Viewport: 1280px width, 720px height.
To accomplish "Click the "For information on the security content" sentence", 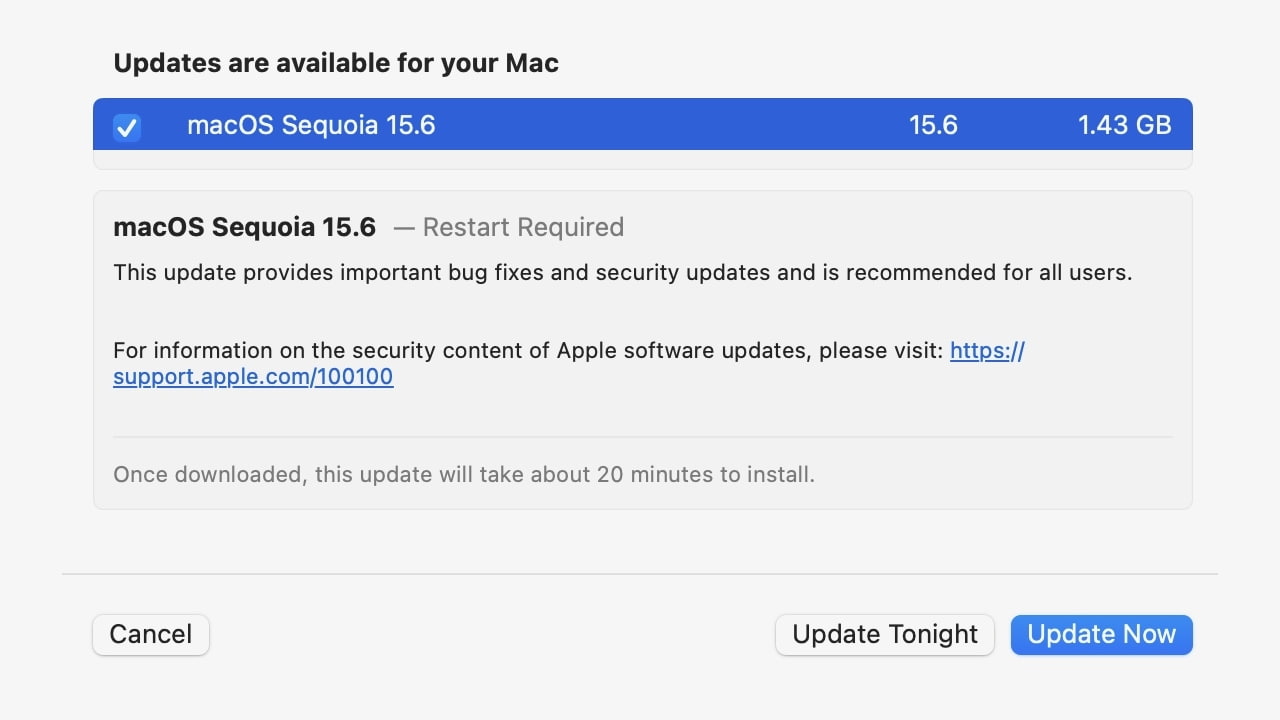I will (528, 350).
